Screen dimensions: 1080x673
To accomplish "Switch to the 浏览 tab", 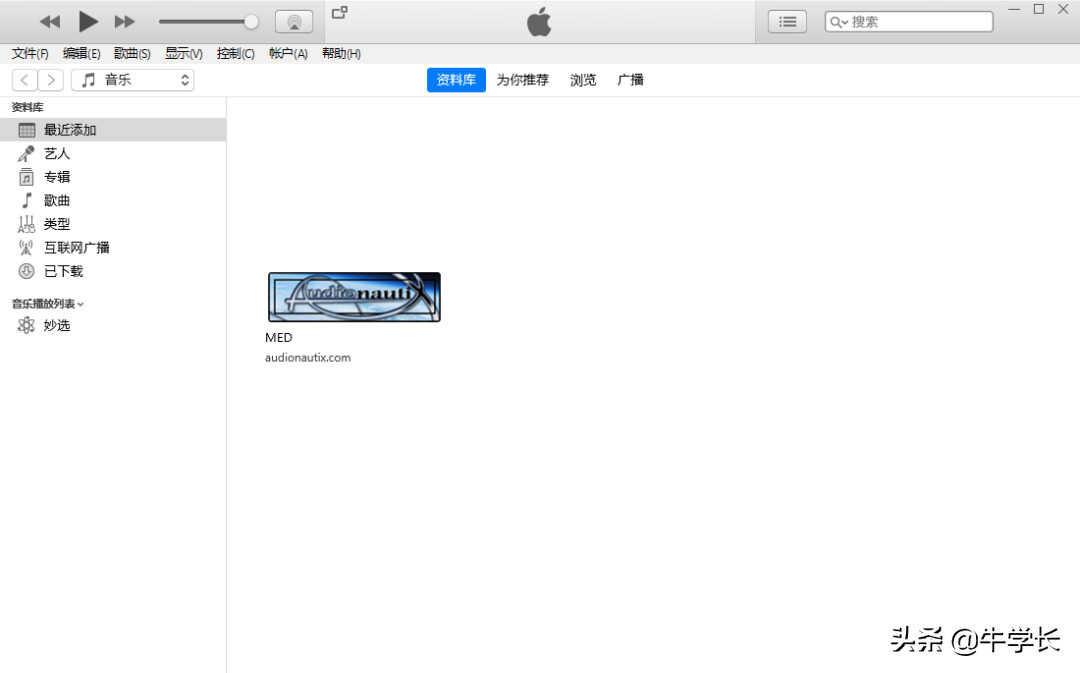I will tap(583, 80).
